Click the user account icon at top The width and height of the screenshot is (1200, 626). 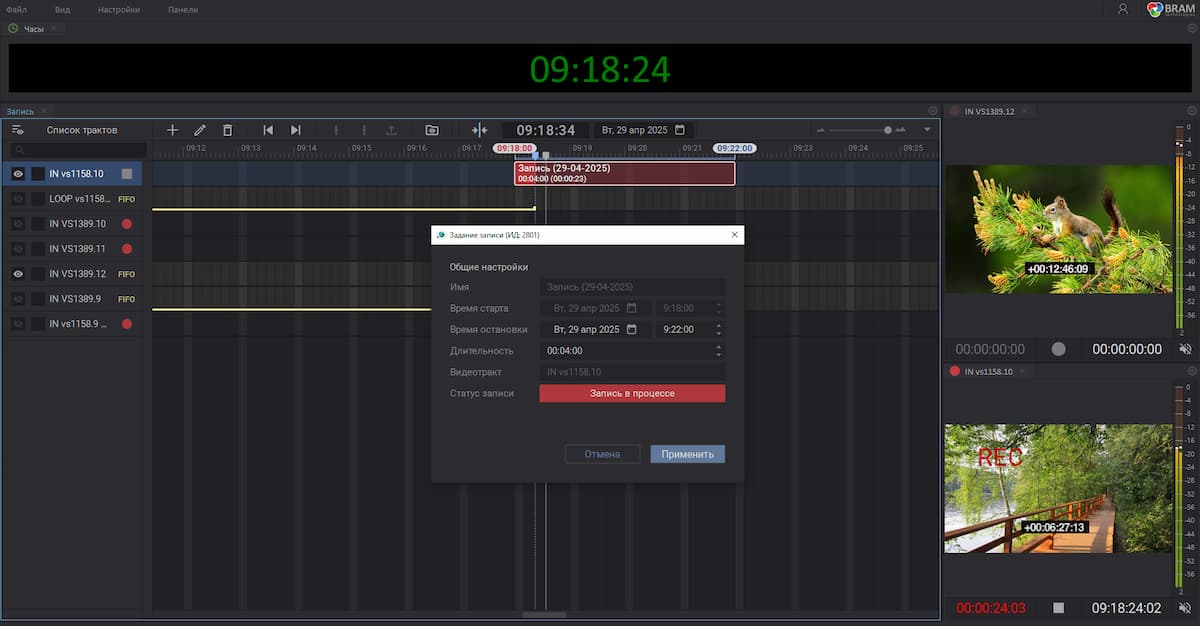click(1123, 9)
